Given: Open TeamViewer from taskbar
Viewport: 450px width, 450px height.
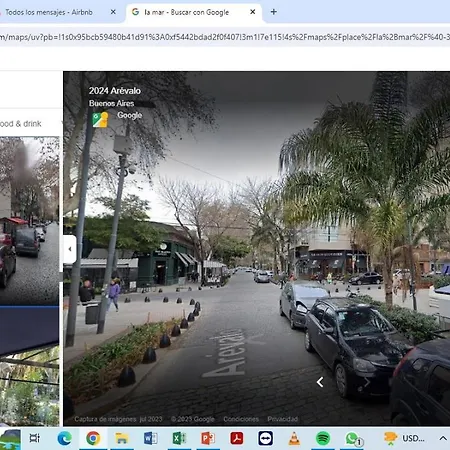Looking at the screenshot, I should click(x=265, y=438).
